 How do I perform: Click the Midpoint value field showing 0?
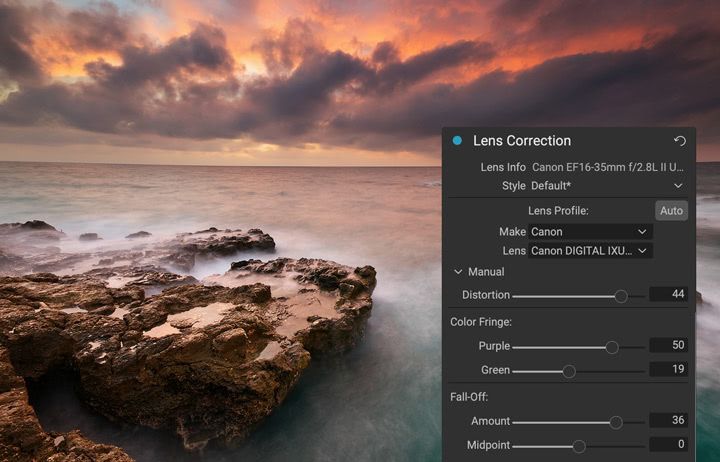tap(668, 444)
